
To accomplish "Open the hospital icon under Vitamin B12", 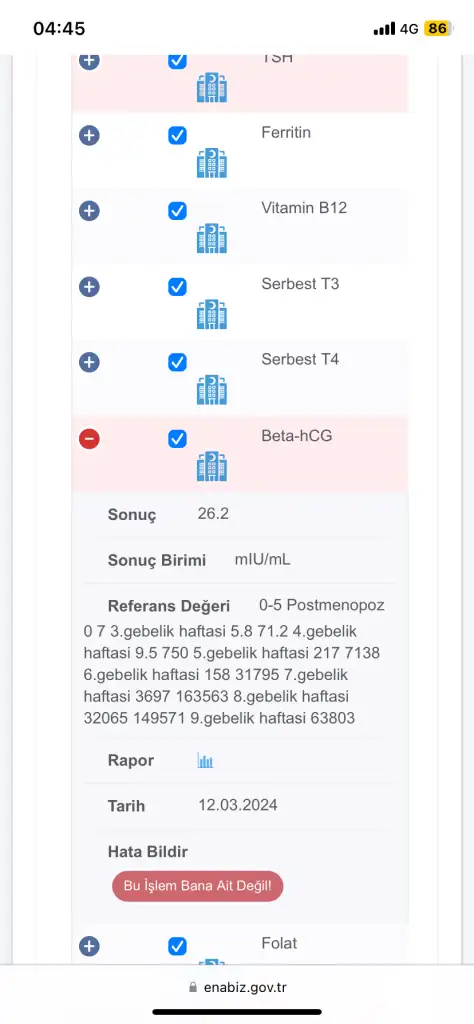I will (212, 238).
